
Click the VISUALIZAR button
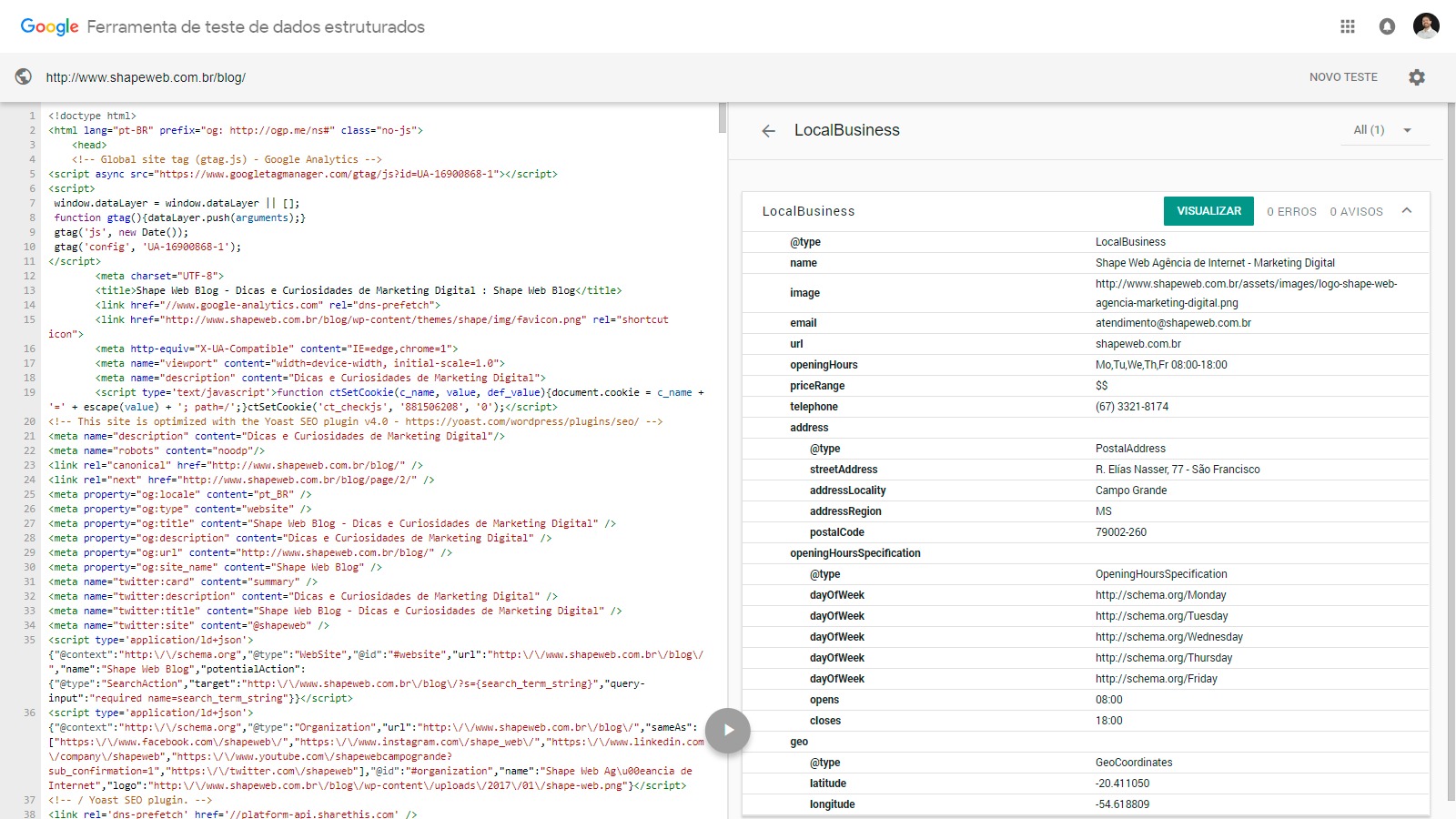pyautogui.click(x=1208, y=211)
